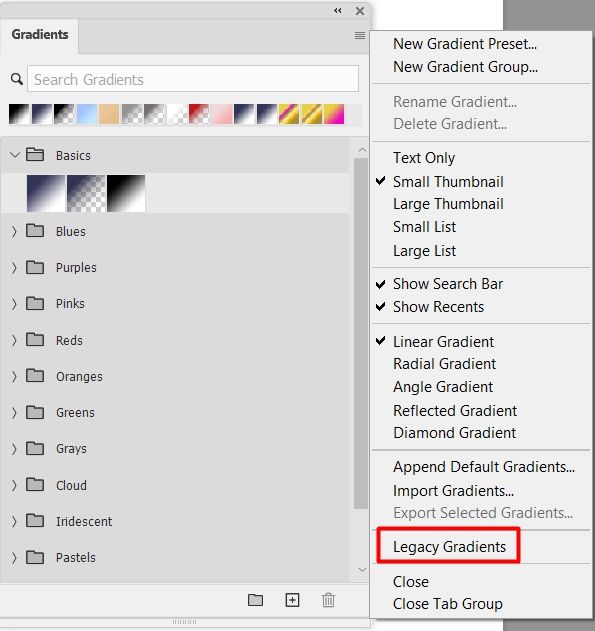Click the Purples folder icon
595x631 pixels.
35,267
